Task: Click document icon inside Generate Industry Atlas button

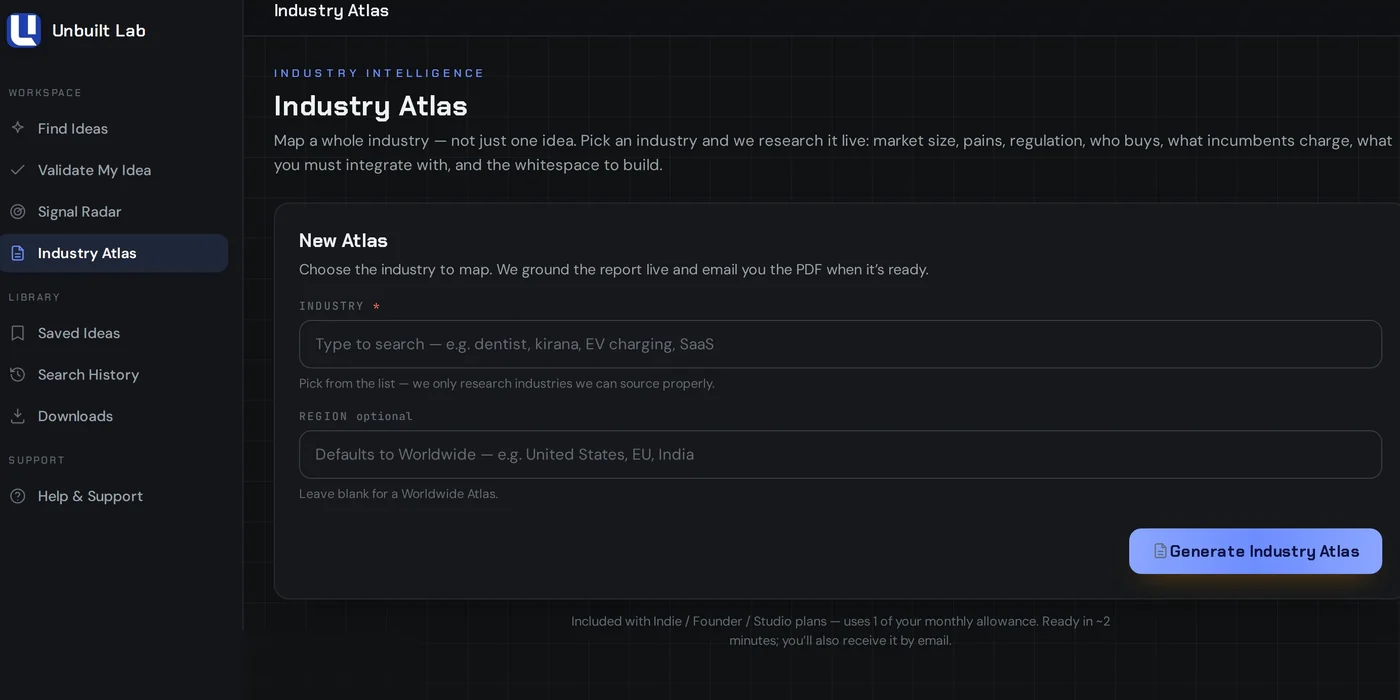Action: click(1160, 551)
